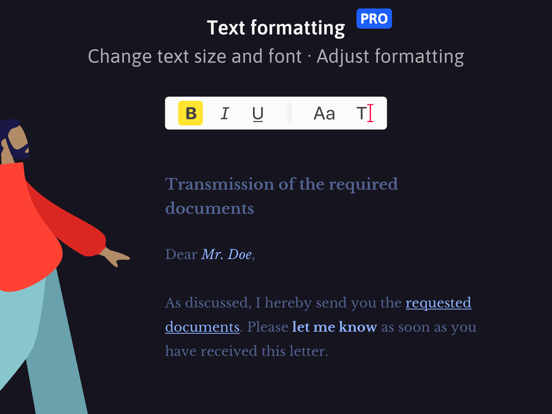
Task: Click the word 'Dear' in the letter
Action: [x=181, y=254]
